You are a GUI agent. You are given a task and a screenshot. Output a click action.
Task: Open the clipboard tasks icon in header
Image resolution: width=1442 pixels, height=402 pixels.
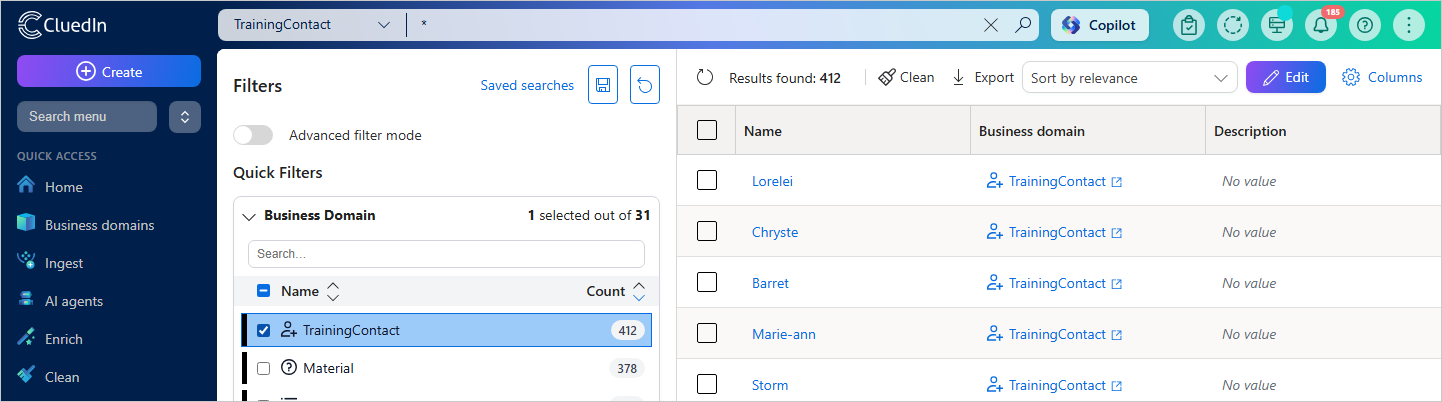coord(1189,26)
